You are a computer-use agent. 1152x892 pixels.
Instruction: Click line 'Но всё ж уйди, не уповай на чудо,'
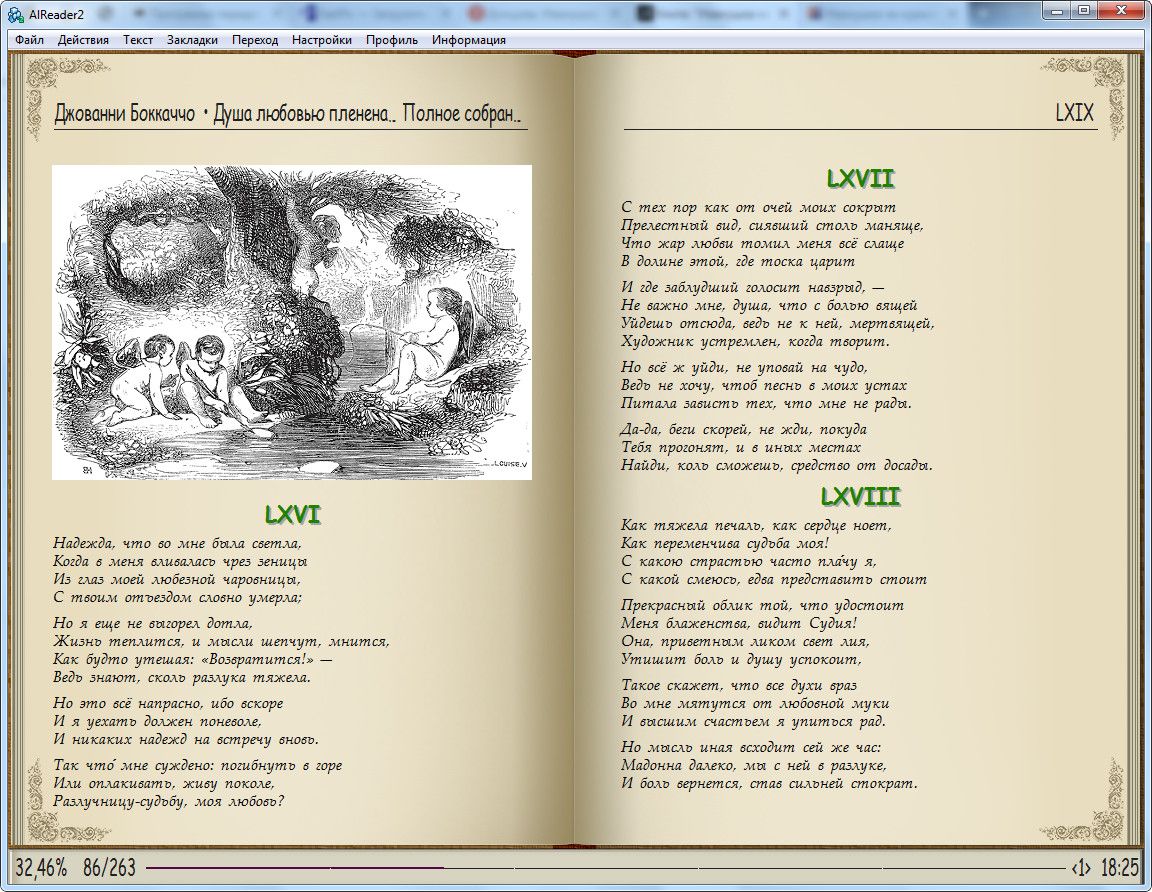pyautogui.click(x=744, y=367)
